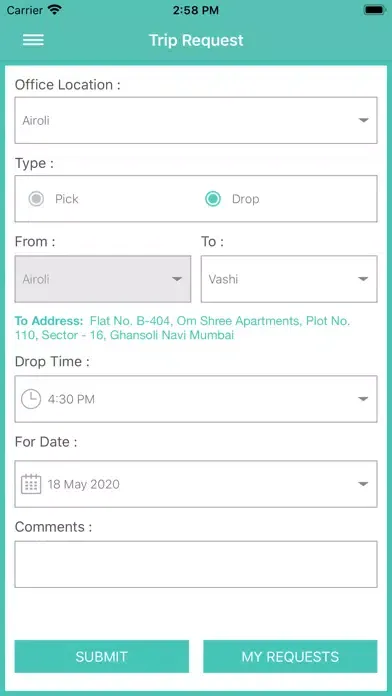
Task: Open the To dropdown showing Vashi
Action: (289, 279)
